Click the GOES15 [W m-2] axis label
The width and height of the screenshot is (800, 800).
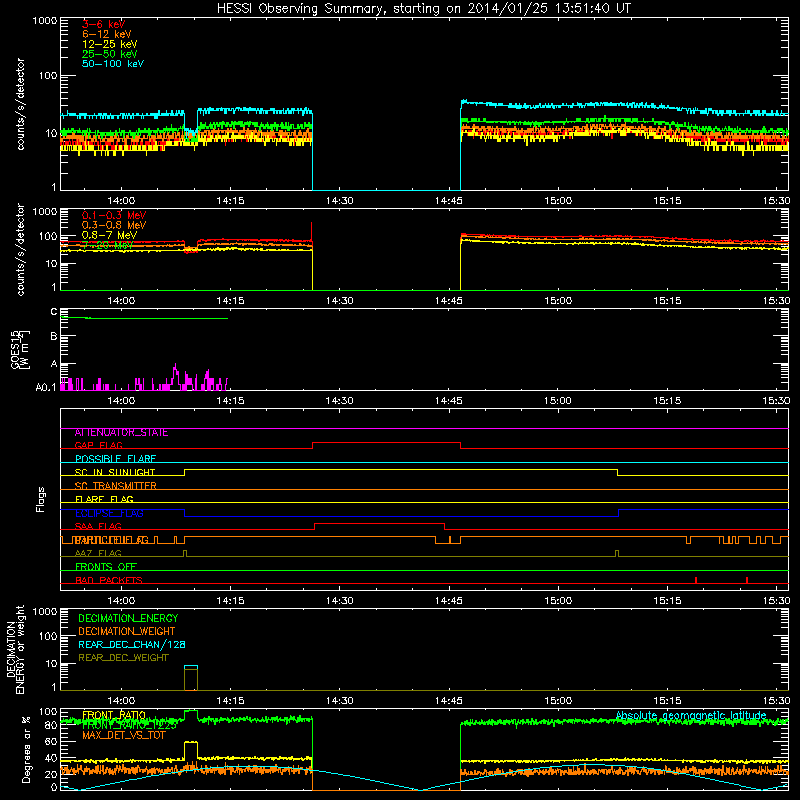click(20, 349)
